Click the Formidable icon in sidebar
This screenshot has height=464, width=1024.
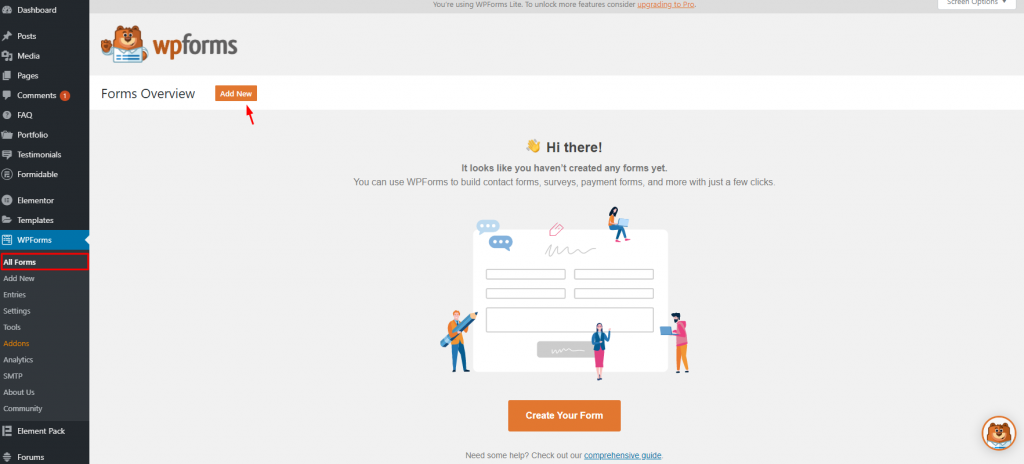7,174
